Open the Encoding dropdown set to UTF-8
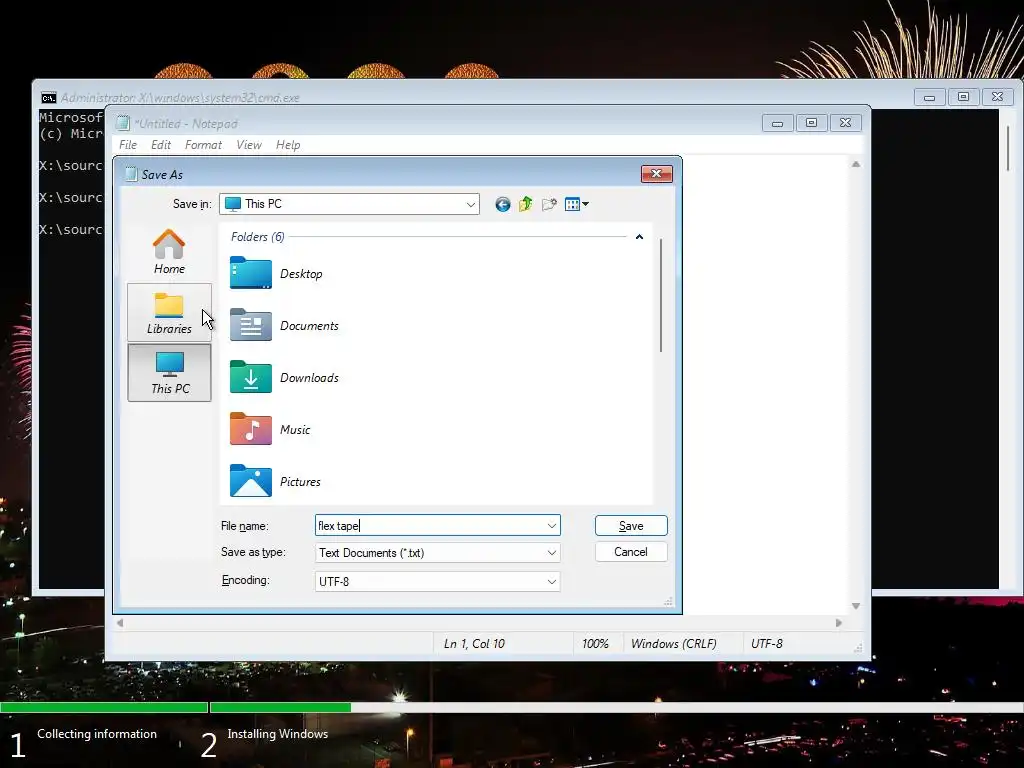 click(x=438, y=581)
